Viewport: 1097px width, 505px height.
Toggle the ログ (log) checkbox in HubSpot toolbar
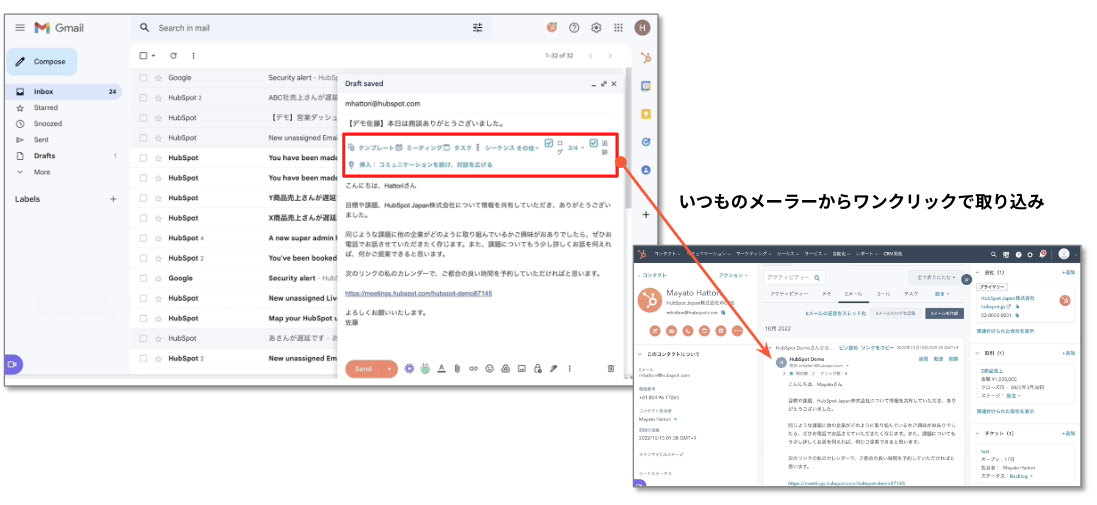tap(548, 143)
